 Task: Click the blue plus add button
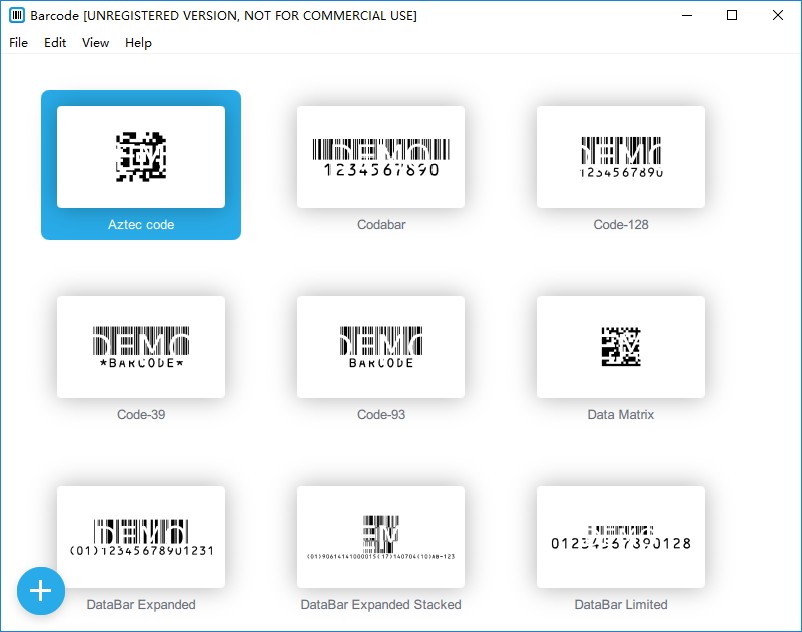coord(41,591)
